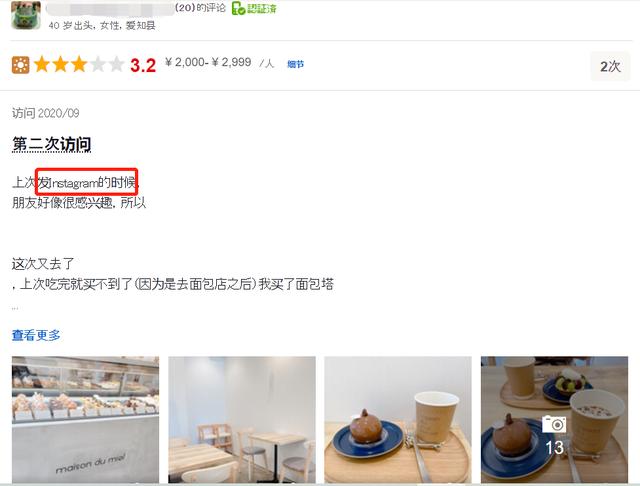Screen dimensions: 640x486
Task: Expand review with 查看更多 link
Action: (36, 335)
